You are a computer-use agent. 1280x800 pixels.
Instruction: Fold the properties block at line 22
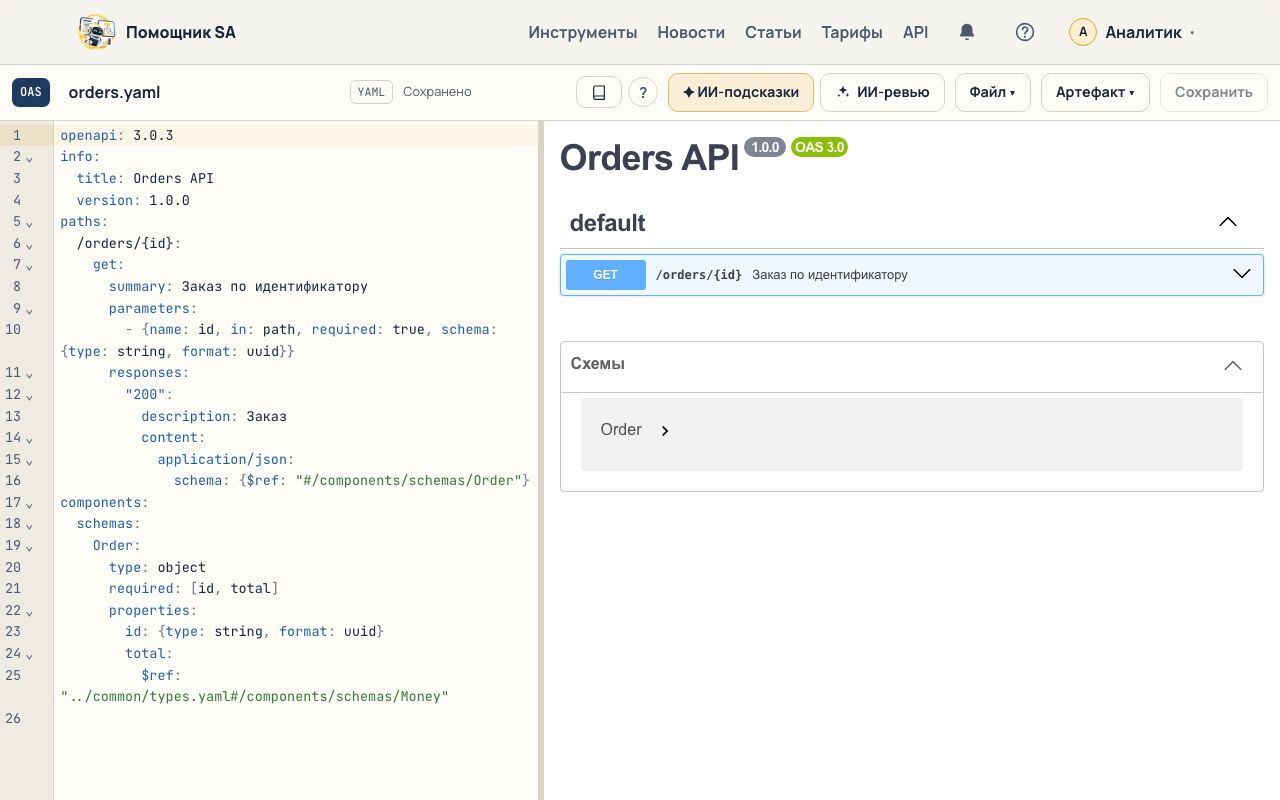coord(29,611)
